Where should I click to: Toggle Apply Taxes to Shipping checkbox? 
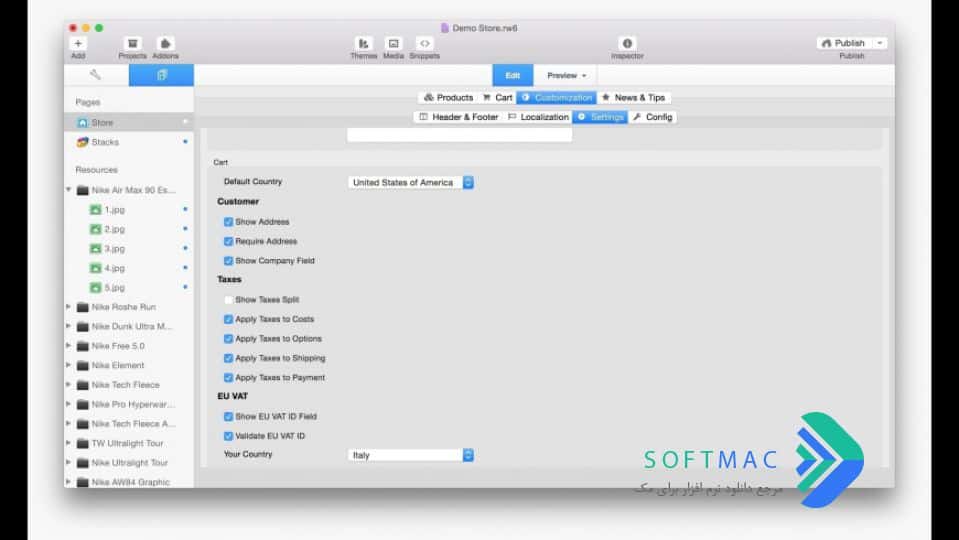point(228,358)
